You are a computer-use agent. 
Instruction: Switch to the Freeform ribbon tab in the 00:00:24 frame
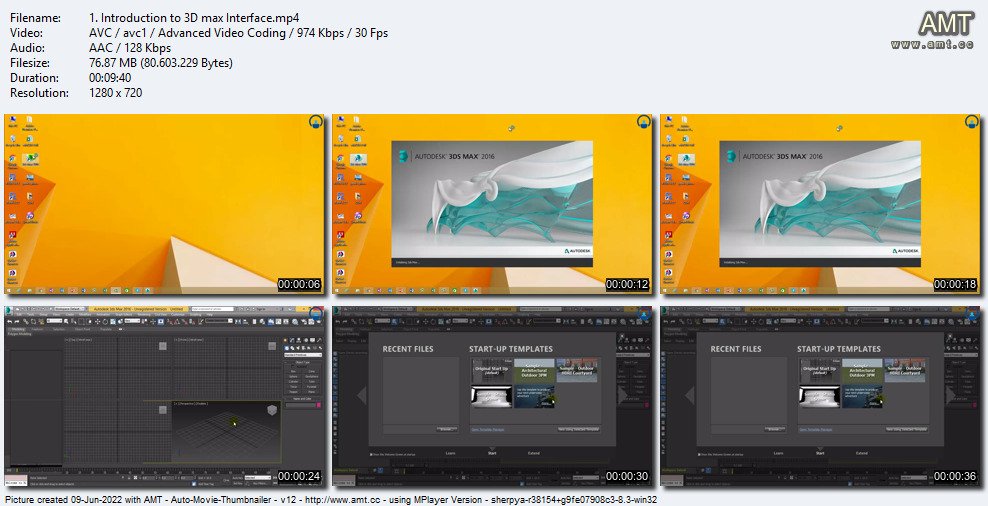click(38, 329)
